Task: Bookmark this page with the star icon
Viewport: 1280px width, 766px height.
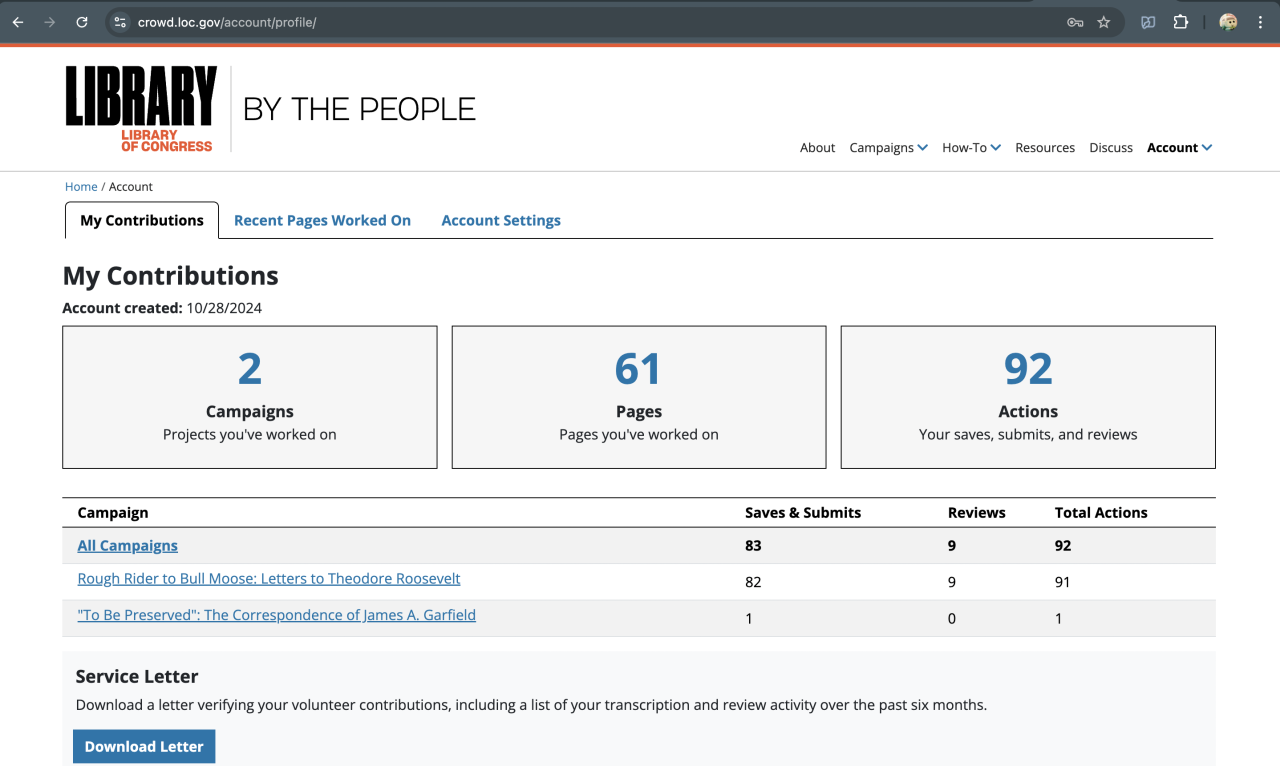Action: [x=1104, y=22]
